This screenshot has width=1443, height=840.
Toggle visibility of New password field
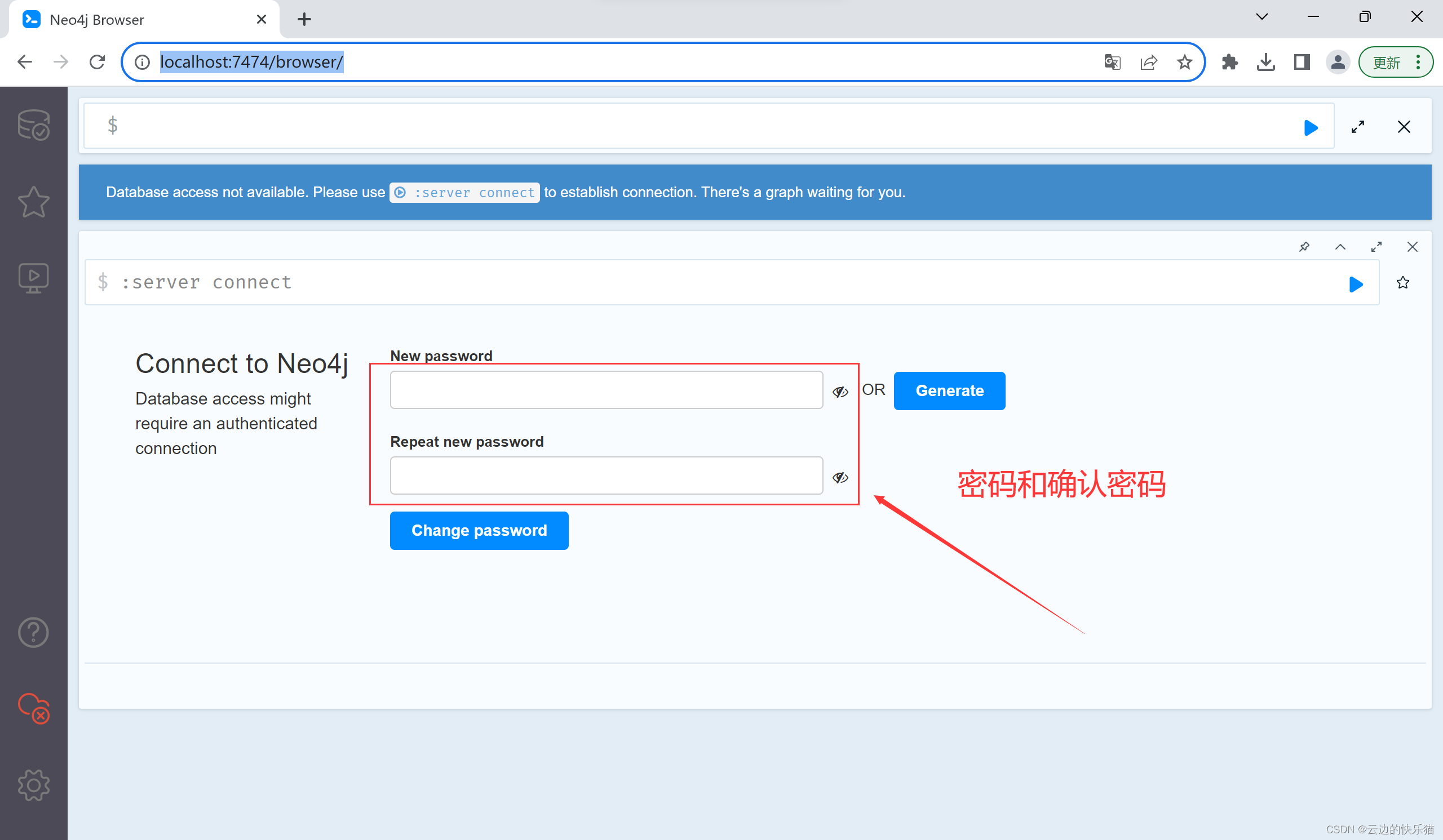point(840,392)
